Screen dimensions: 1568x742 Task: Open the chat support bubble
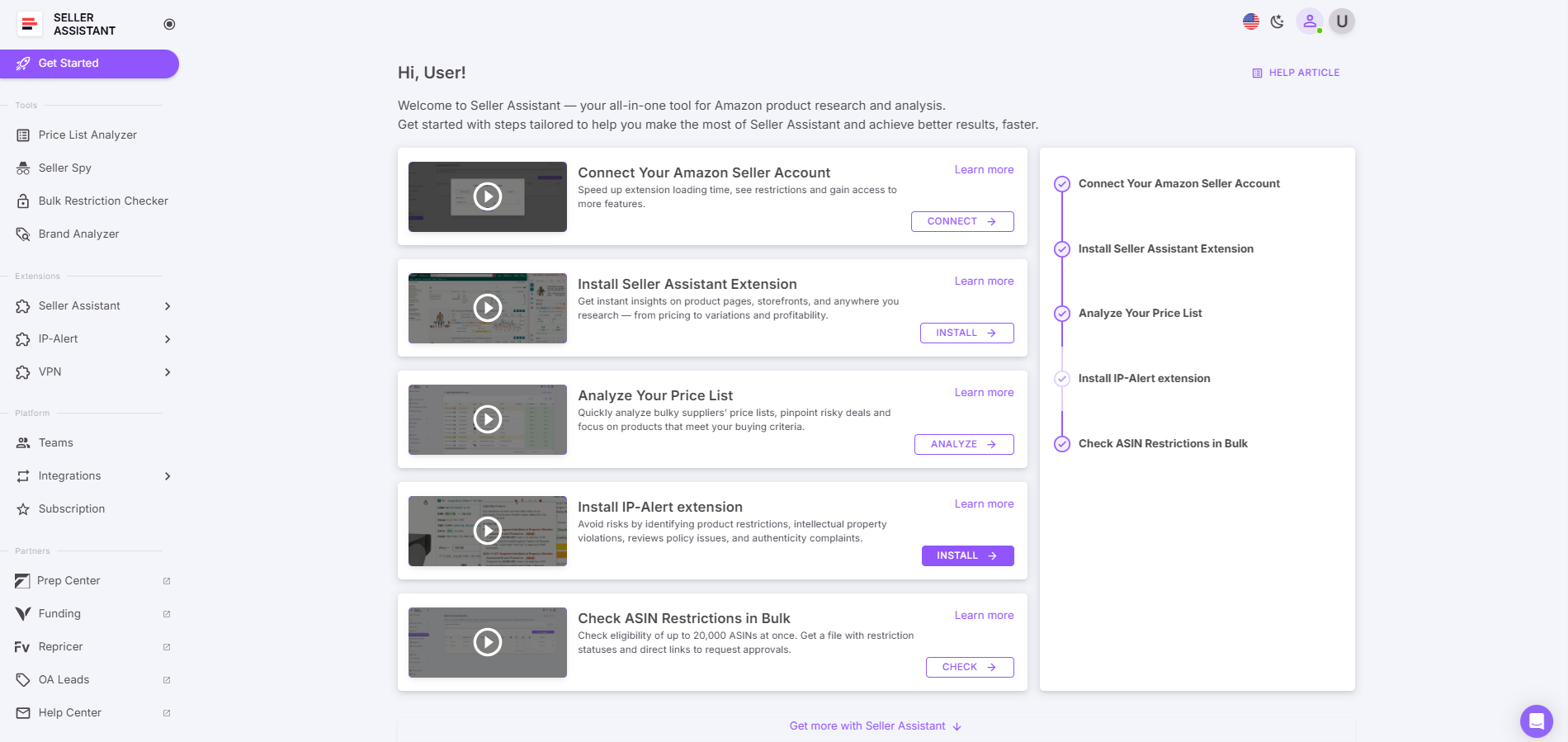1537,721
